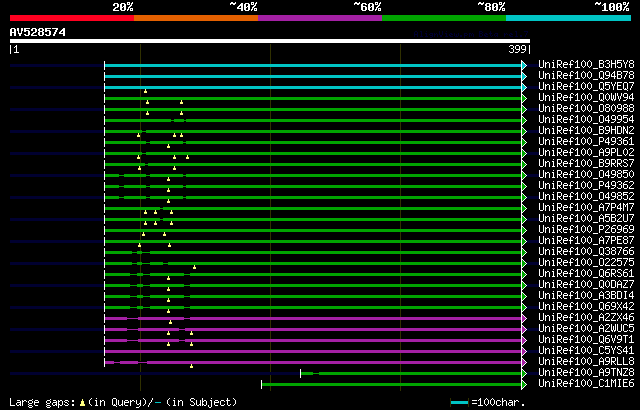This screenshot has height=410, width=640.
Task: Select the UniRef100_Q6RS61 hit label
Action: (586, 274)
